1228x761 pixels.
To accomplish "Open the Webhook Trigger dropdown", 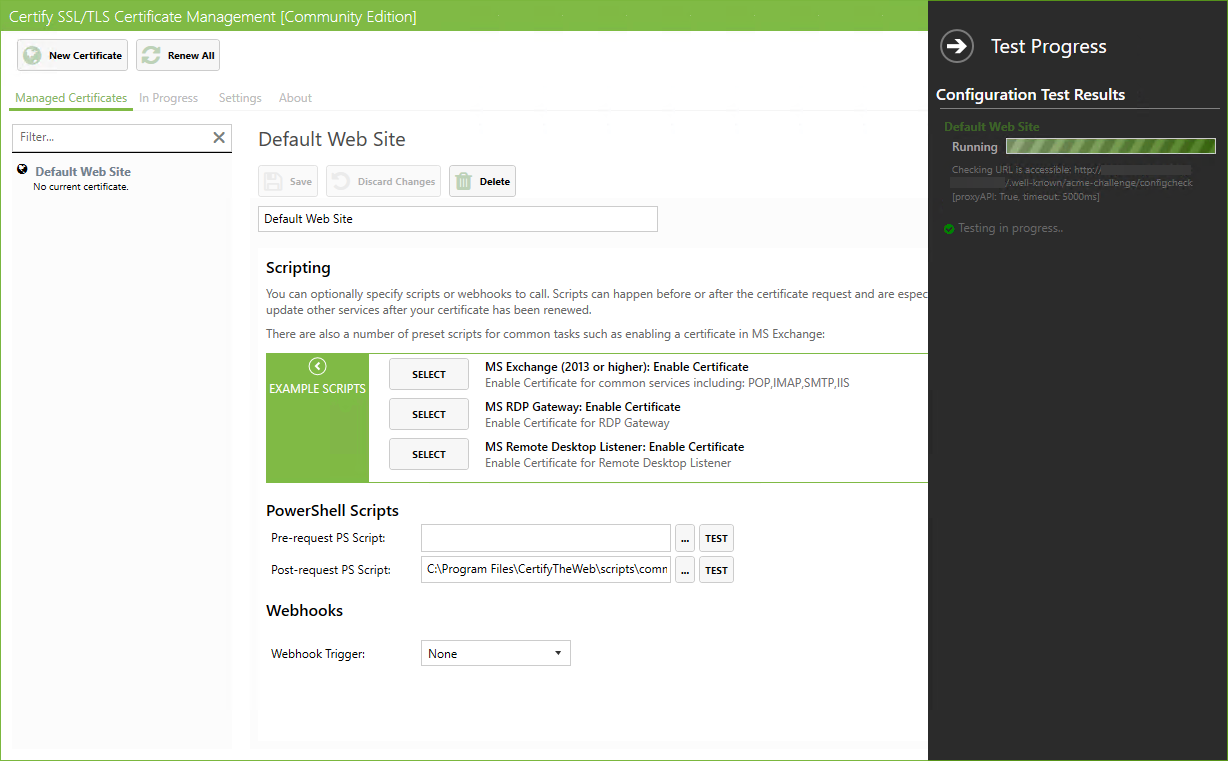I will point(496,653).
